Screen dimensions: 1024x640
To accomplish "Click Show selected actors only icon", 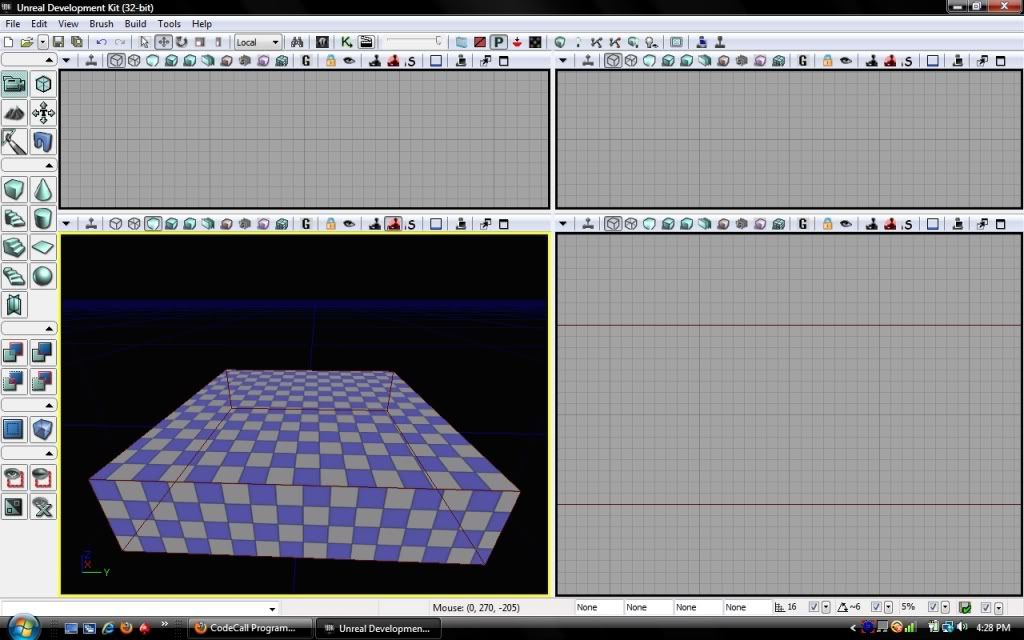I will (14, 477).
